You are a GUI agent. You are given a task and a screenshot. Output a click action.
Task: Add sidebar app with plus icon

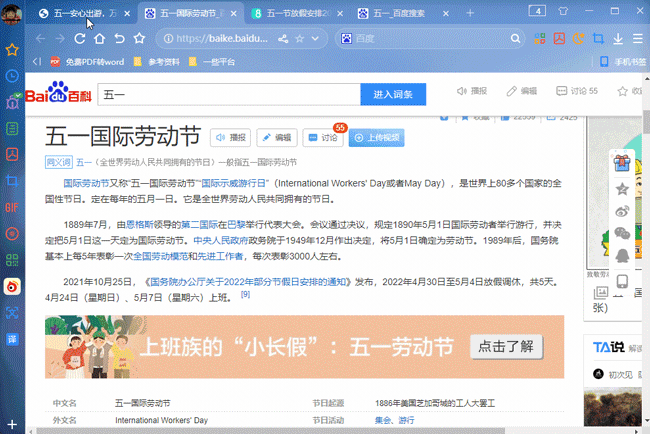pyautogui.click(x=12, y=424)
